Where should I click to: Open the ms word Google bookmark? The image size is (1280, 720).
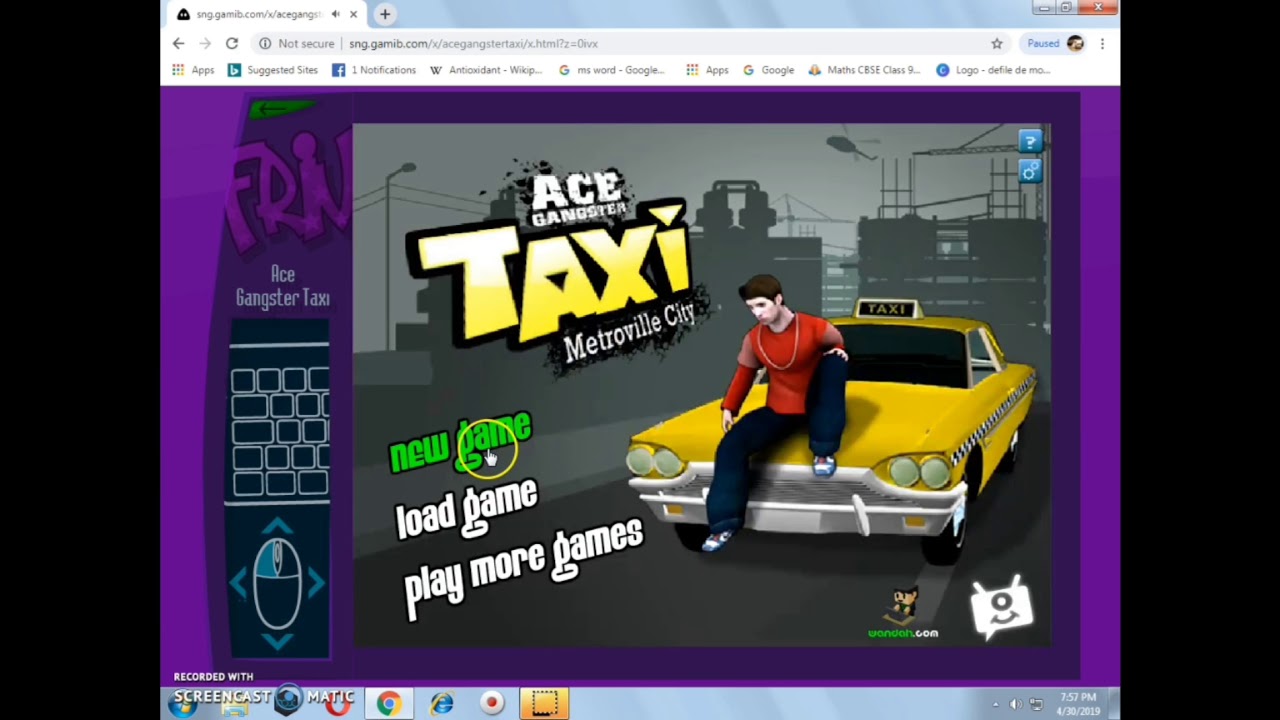coord(611,70)
